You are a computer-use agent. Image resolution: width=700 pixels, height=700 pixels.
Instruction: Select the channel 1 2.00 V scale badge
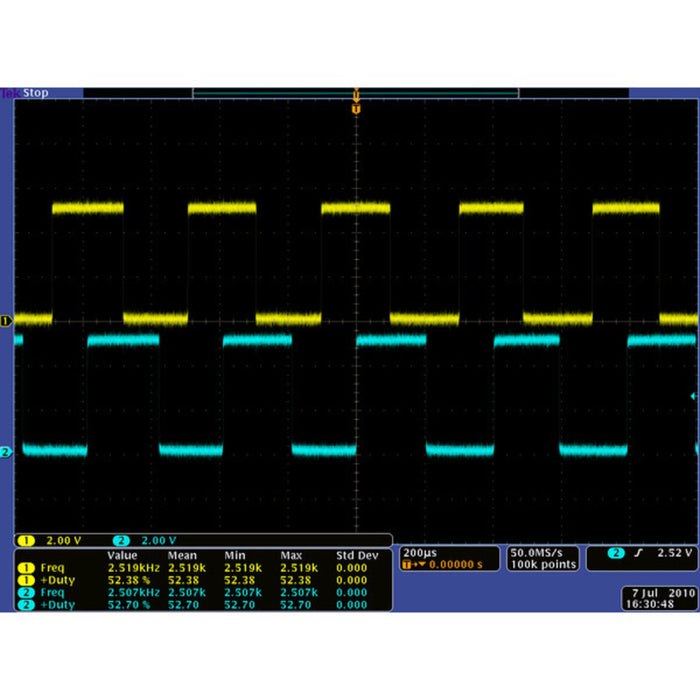point(50,540)
